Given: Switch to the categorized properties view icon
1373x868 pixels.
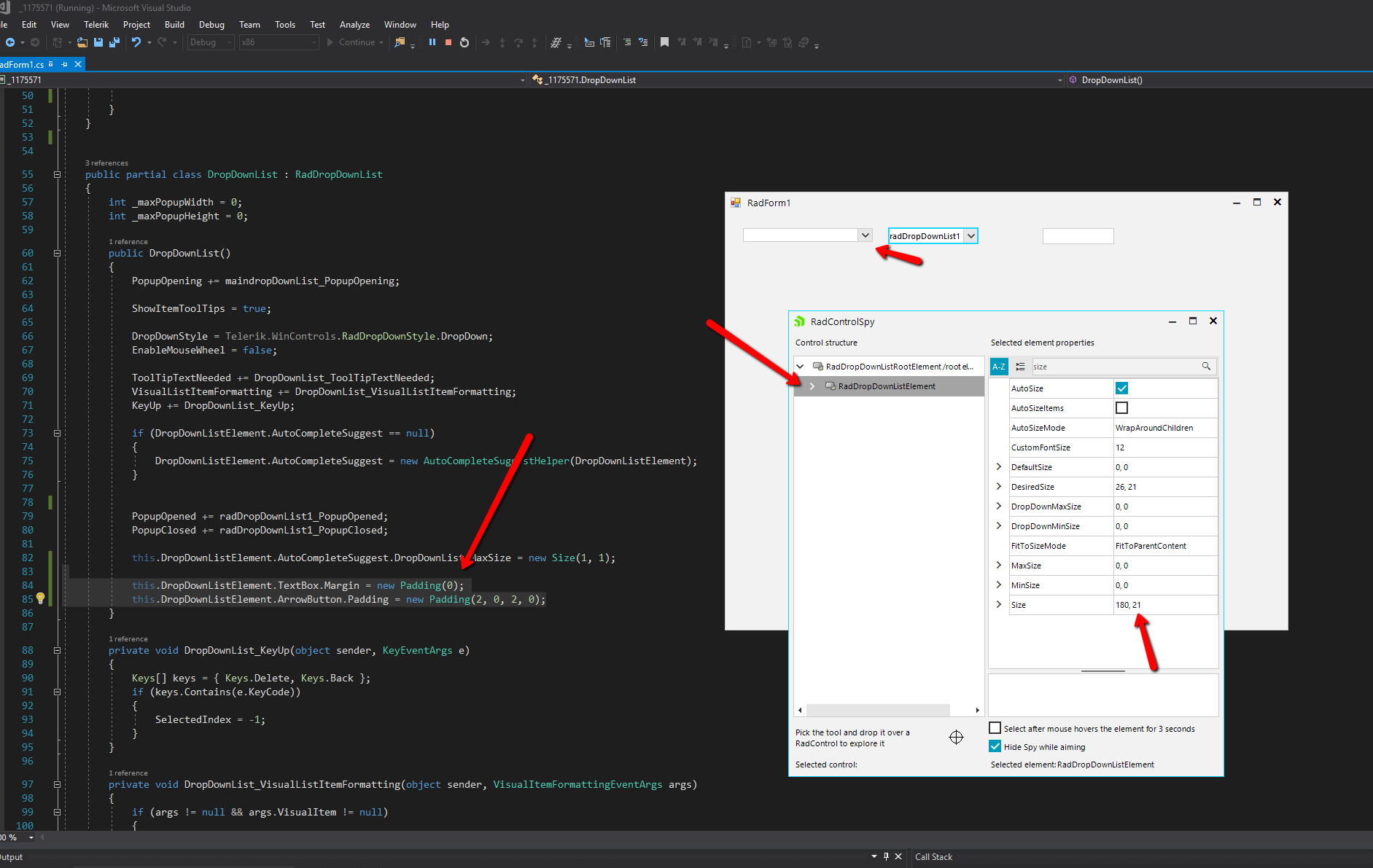Looking at the screenshot, I should pyautogui.click(x=1020, y=367).
